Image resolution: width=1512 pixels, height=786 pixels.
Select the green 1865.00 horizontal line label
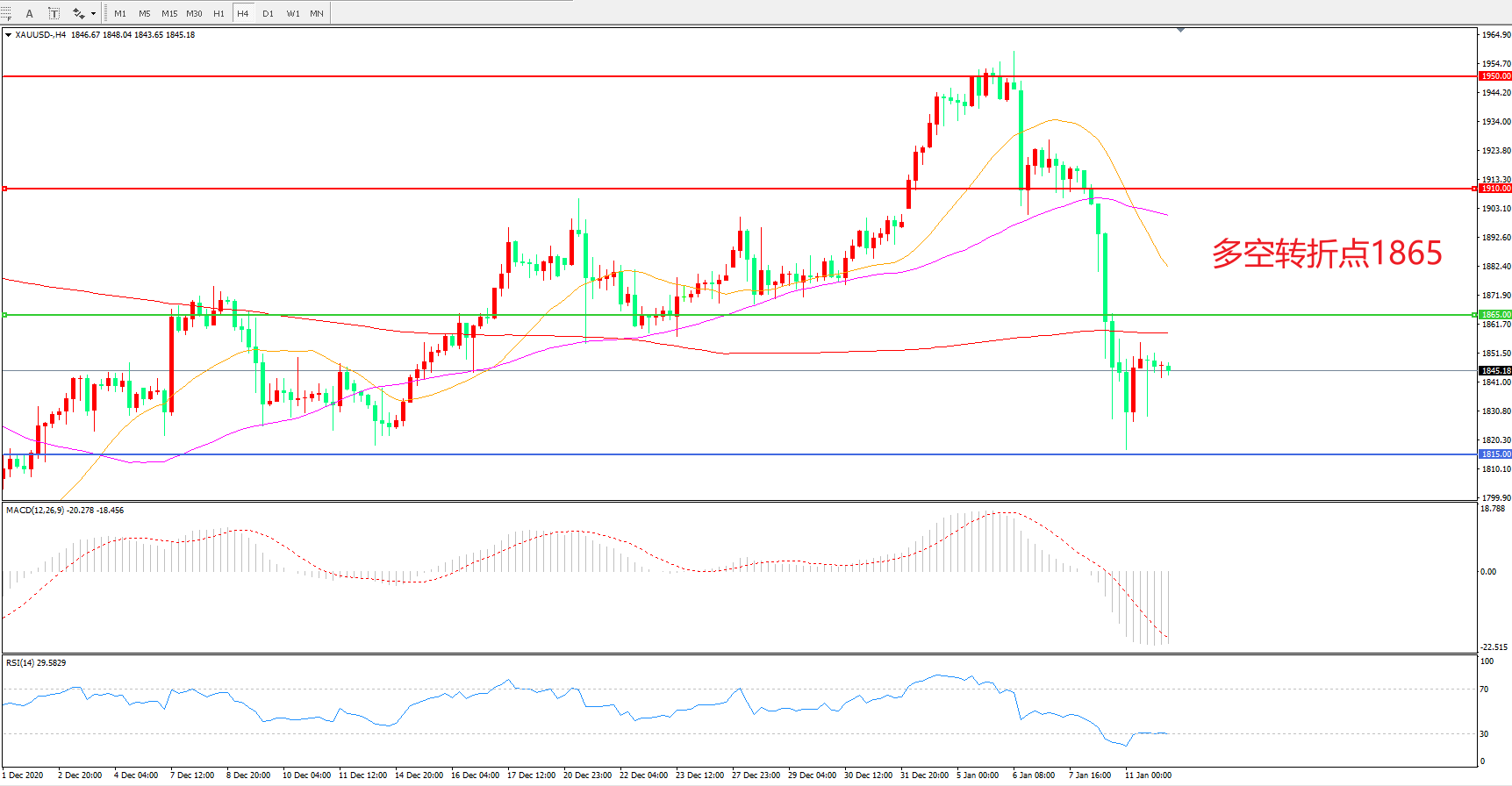coord(1495,315)
